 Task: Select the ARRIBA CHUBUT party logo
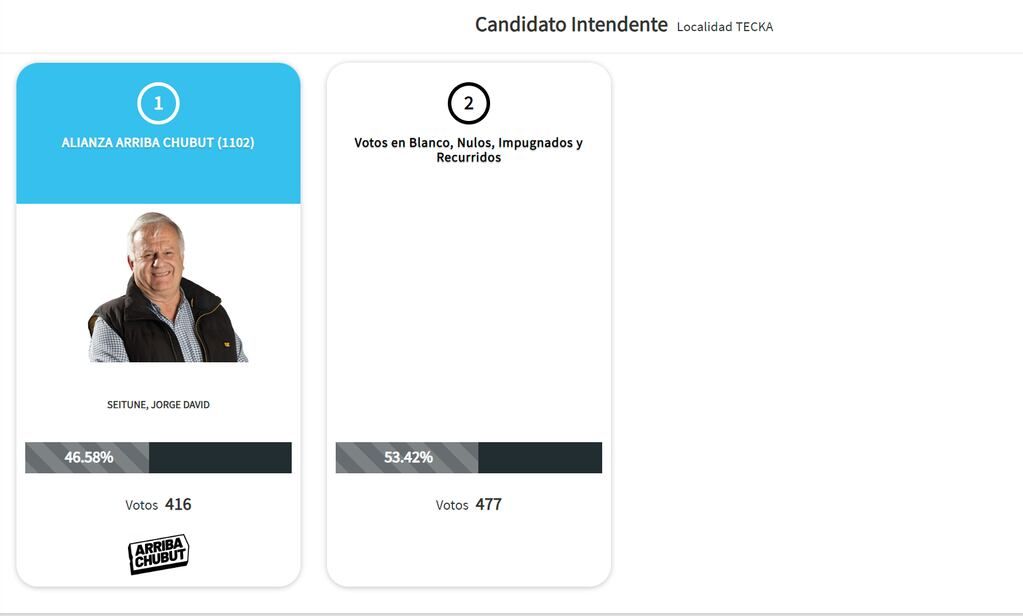click(x=158, y=553)
